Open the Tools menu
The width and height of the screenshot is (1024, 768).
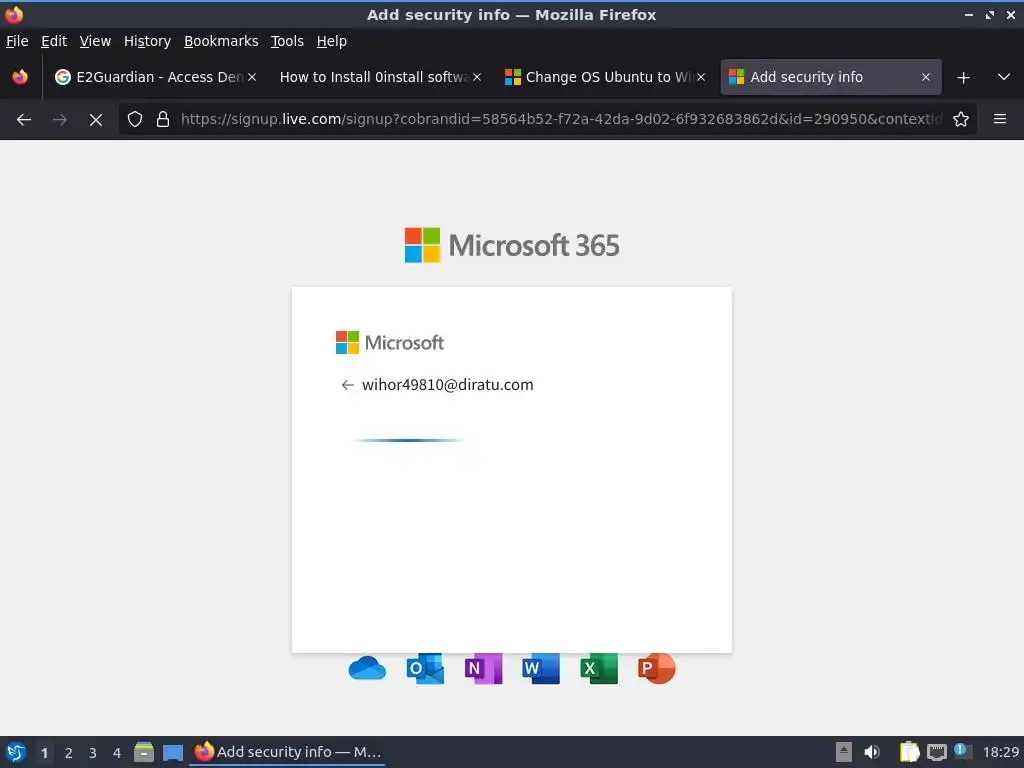coord(287,41)
